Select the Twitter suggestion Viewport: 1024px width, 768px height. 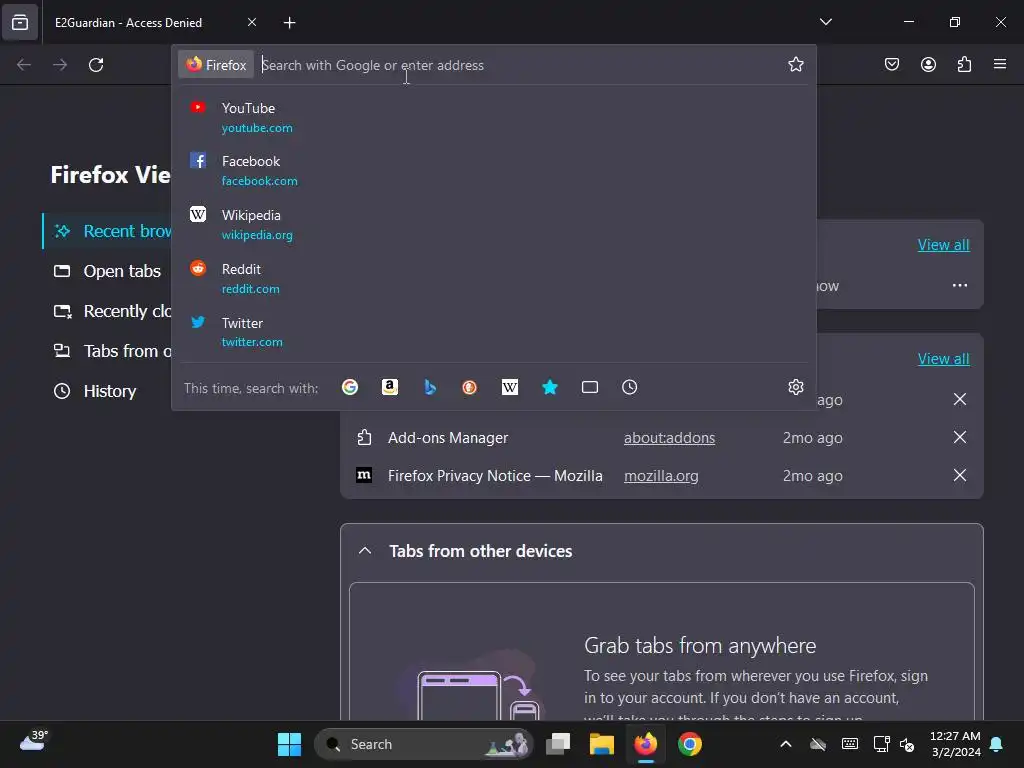(x=494, y=332)
